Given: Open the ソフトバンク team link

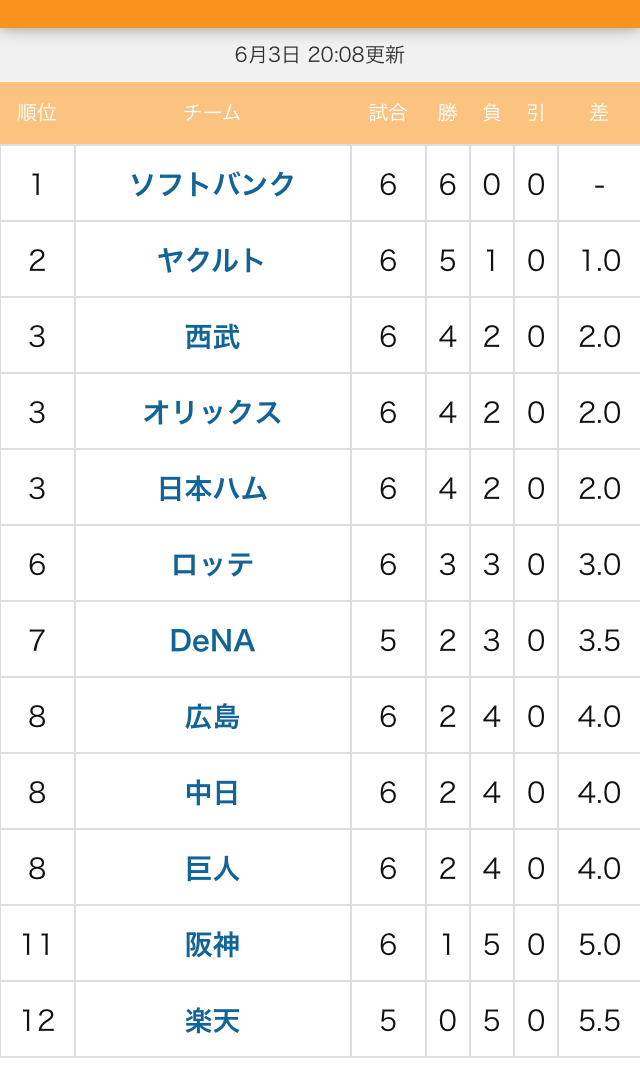Looking at the screenshot, I should [212, 184].
